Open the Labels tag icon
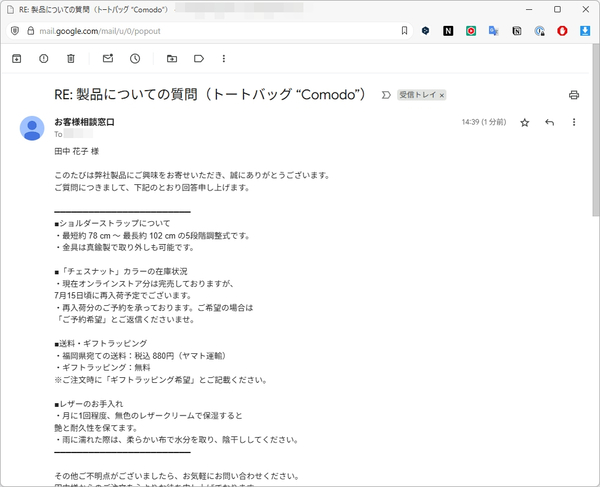Image resolution: width=600 pixels, height=487 pixels. [x=199, y=59]
